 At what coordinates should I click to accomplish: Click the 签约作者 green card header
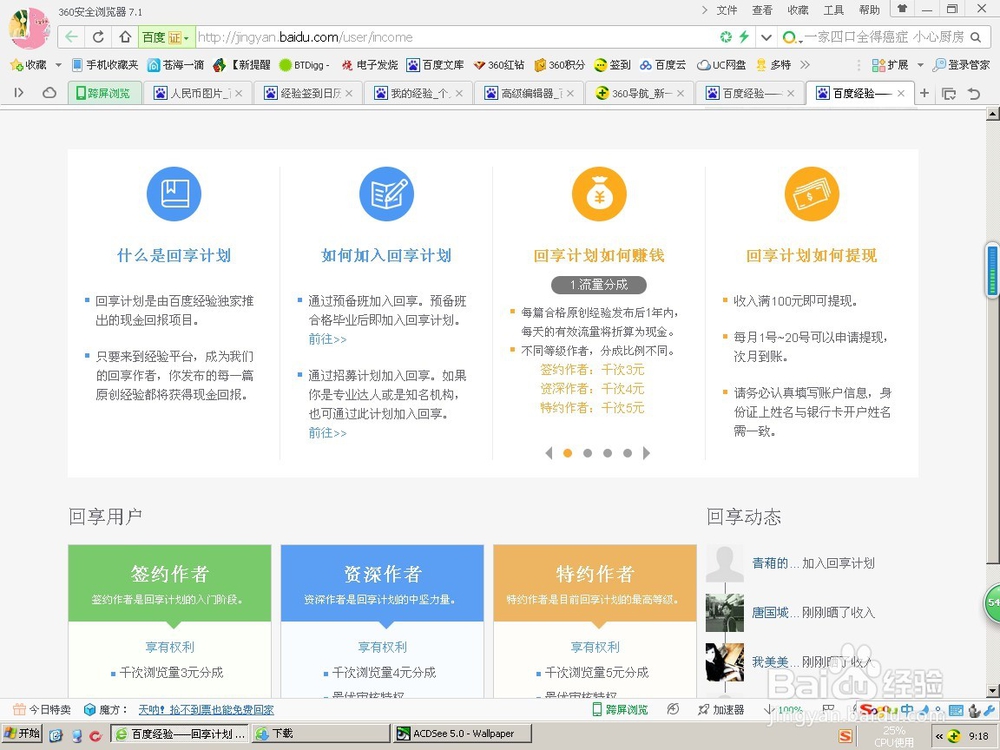[x=170, y=583]
